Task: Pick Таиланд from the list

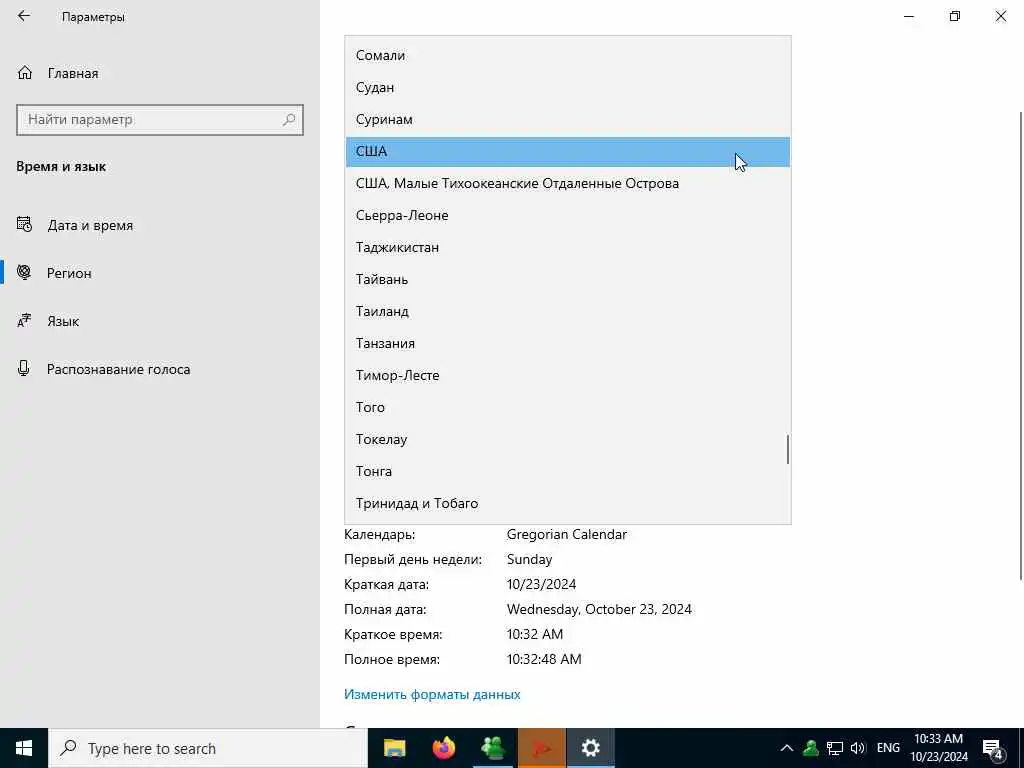Action: tap(568, 312)
